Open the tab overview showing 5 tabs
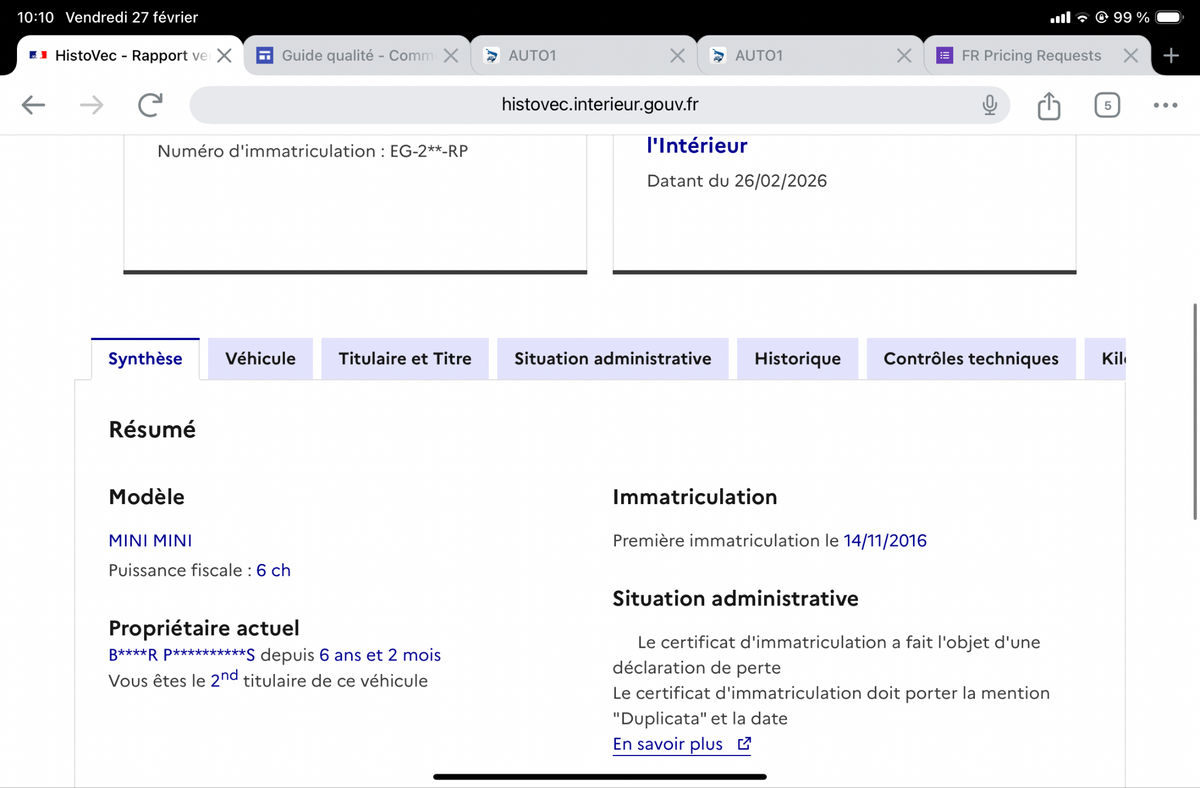Screen dimensions: 1200x788 click(x=1106, y=105)
